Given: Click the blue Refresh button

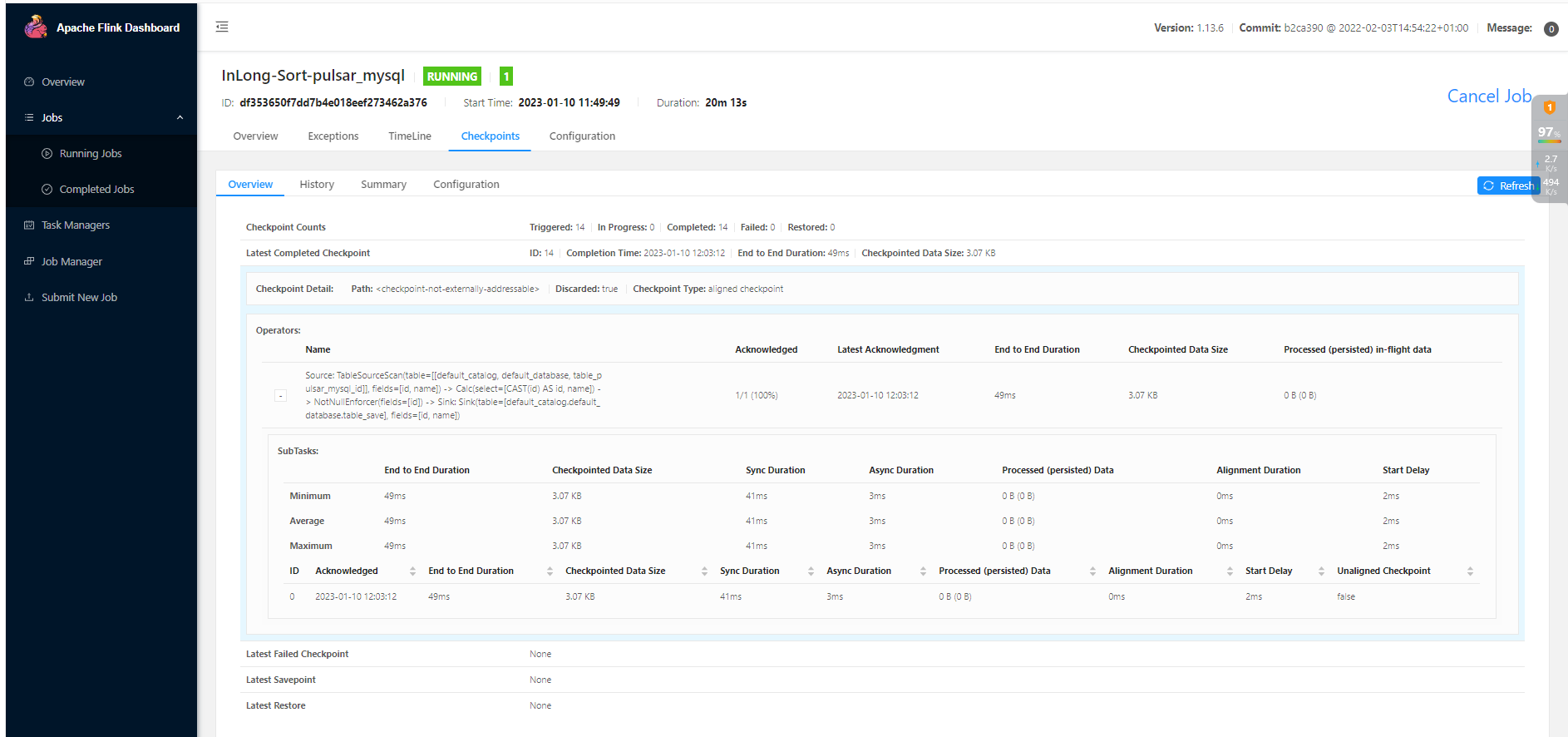Looking at the screenshot, I should 1508,185.
